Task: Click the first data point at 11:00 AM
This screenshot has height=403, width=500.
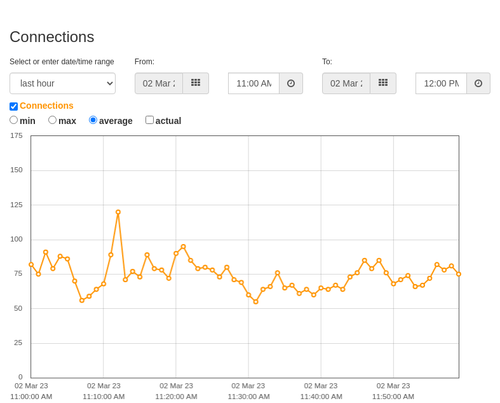Action: click(x=31, y=264)
